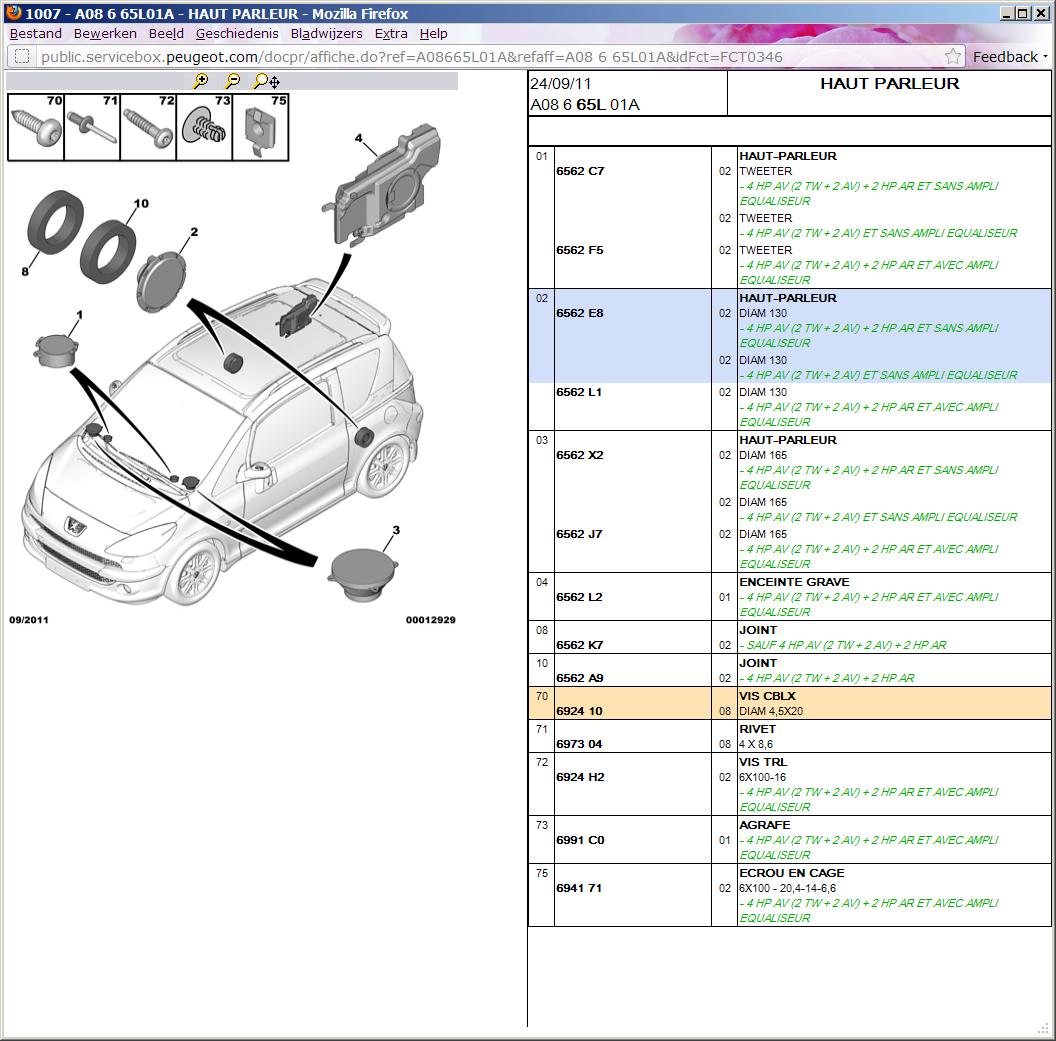Viewport: 1056px width, 1041px height.
Task: Click the 6X100-16 screw size
Action: pyautogui.click(x=762, y=777)
